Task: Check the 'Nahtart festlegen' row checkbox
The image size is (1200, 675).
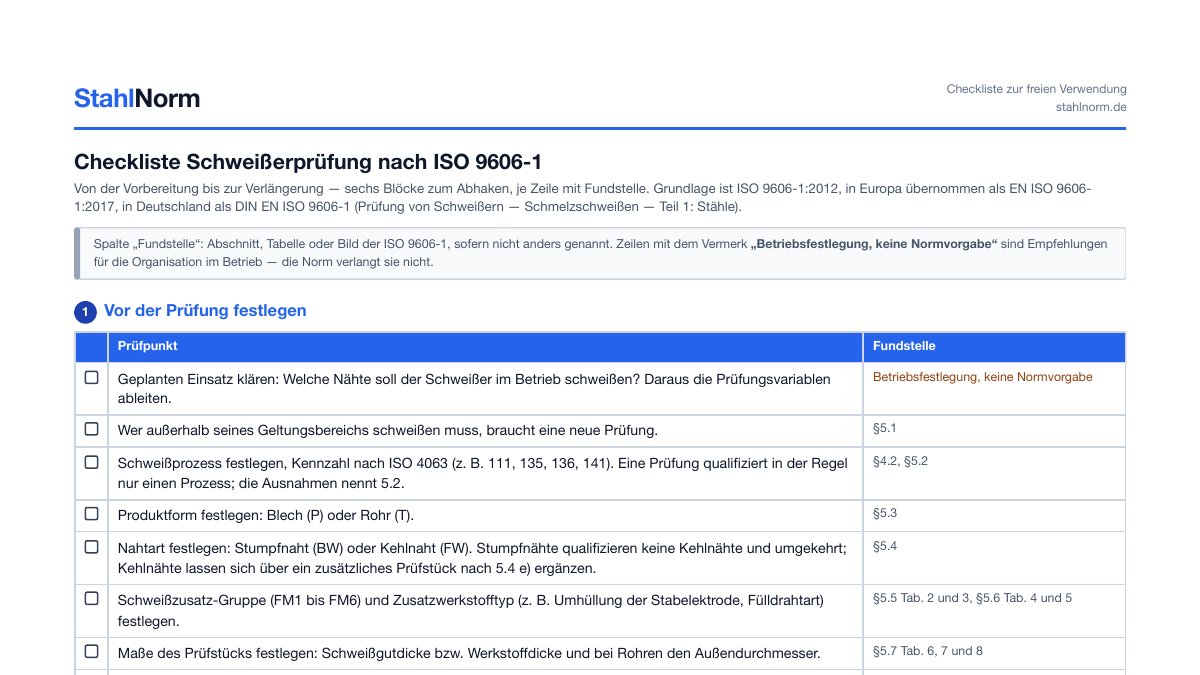Action: click(91, 547)
